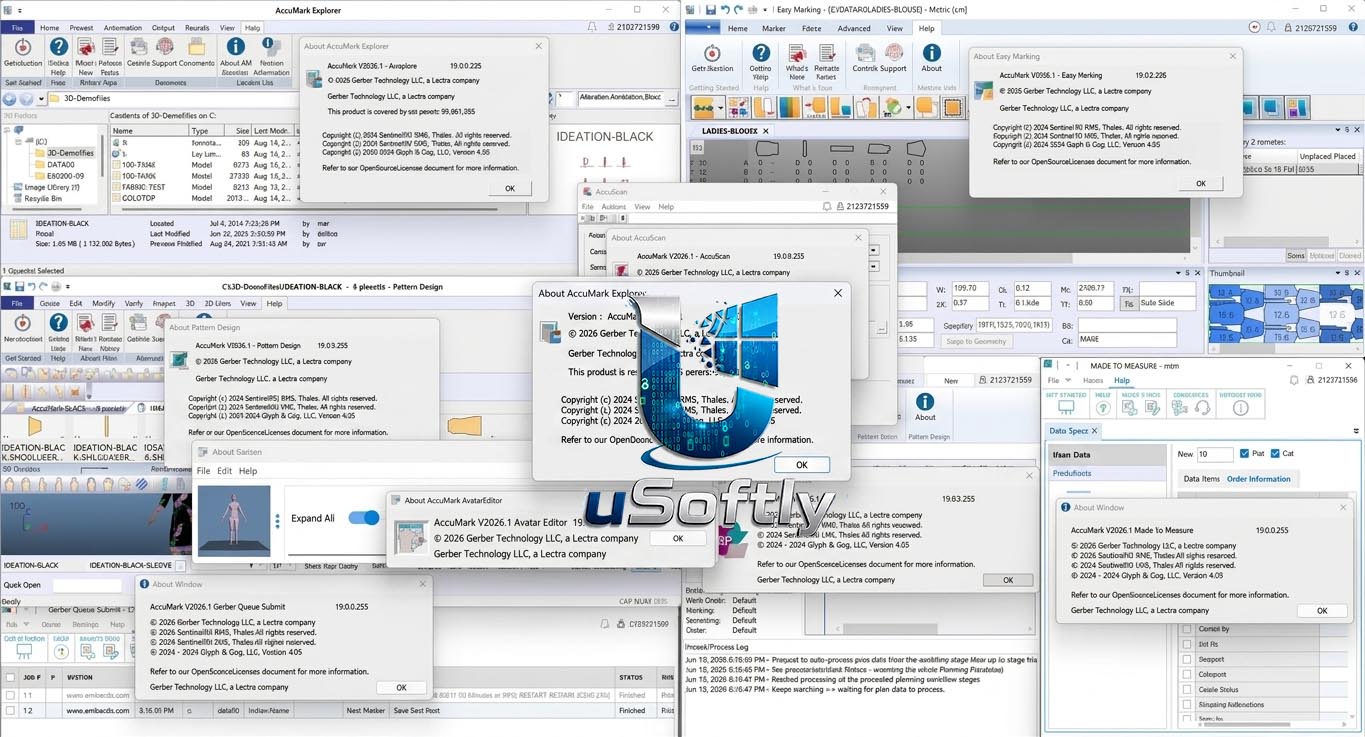The width and height of the screenshot is (1365, 737).
Task: Click OK in the About AccuMark Explorer dialog
Action: pos(510,188)
